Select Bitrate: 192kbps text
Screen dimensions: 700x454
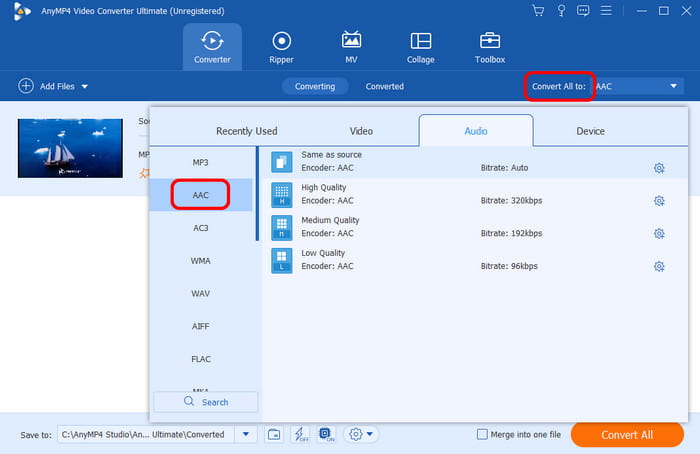511,233
